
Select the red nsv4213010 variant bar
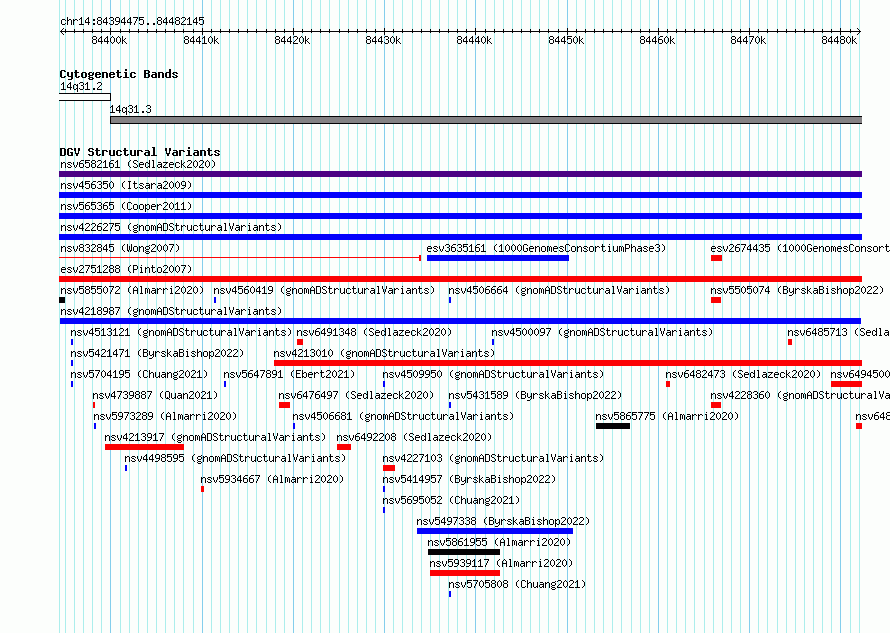tap(568, 363)
